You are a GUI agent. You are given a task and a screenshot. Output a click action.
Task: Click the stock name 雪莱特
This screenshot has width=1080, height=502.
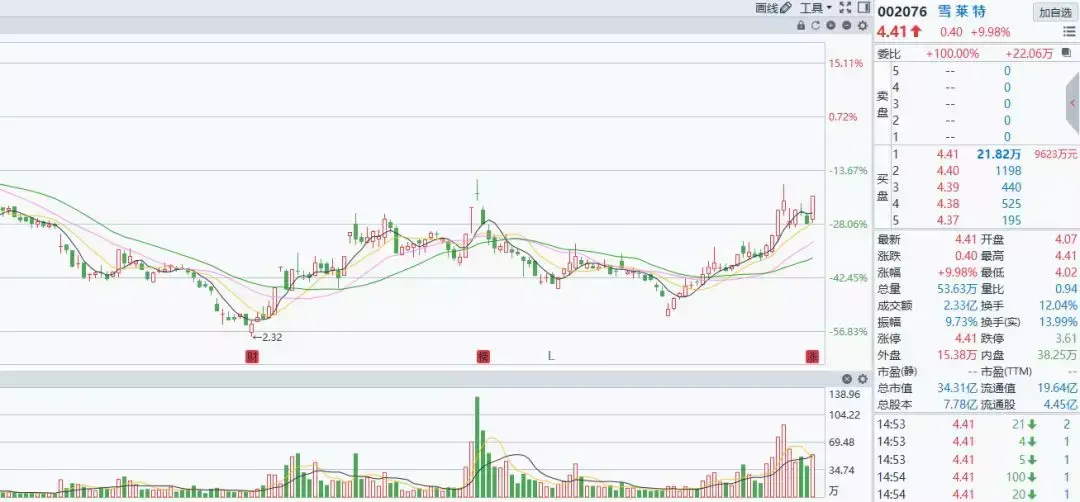(962, 12)
